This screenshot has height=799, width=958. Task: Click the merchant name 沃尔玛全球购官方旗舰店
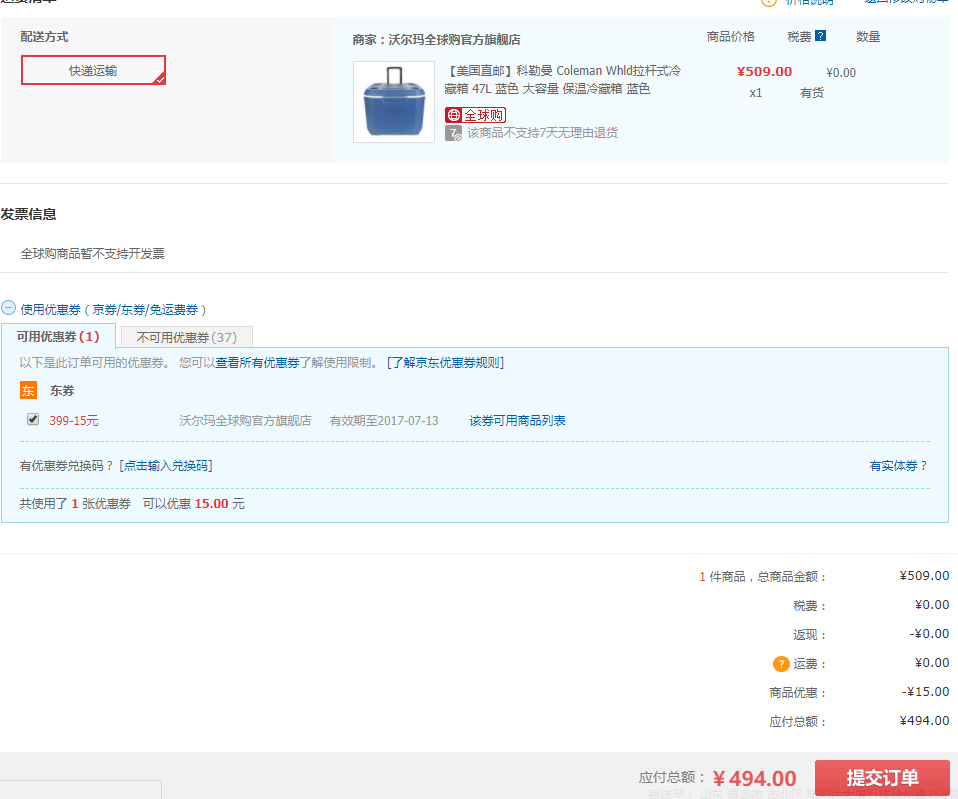click(455, 40)
